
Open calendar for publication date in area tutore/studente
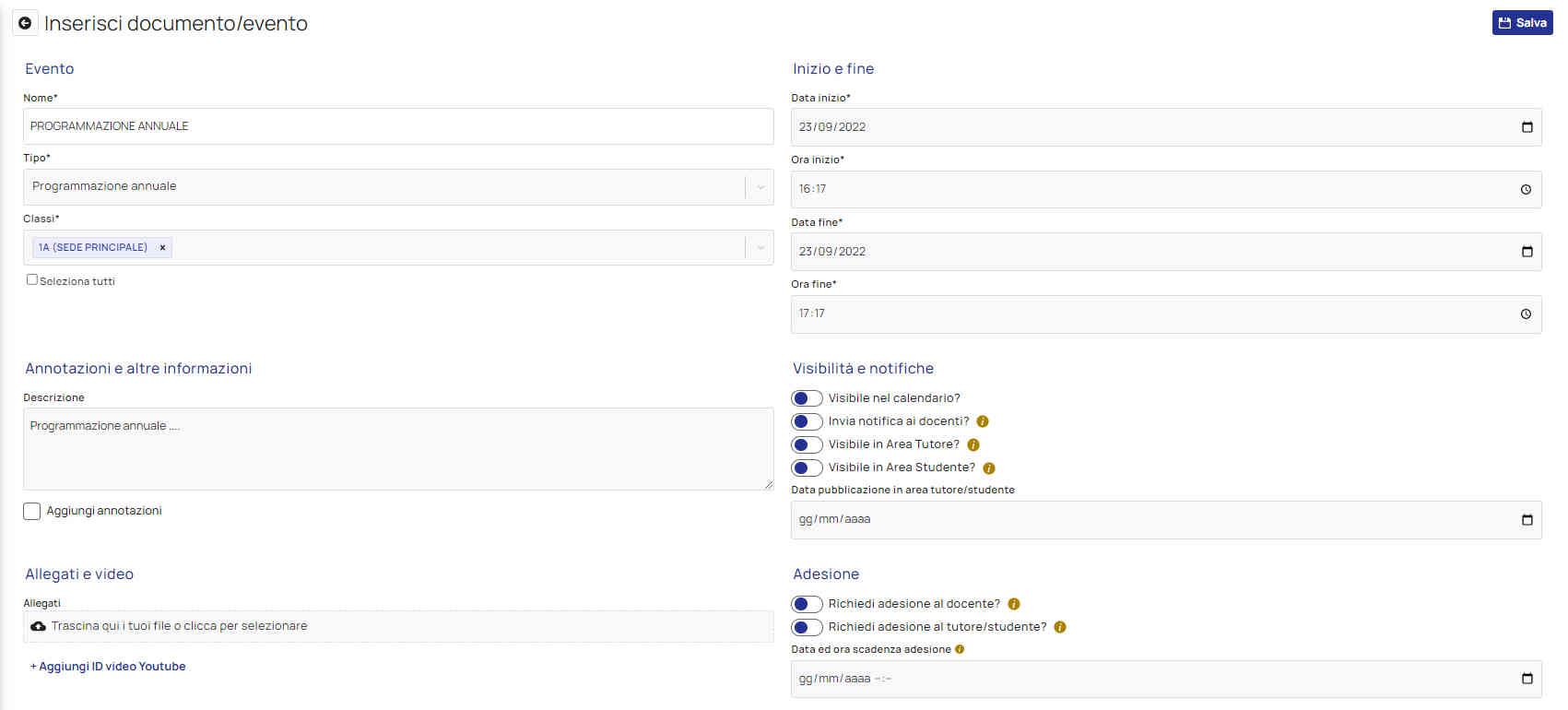pos(1527,520)
